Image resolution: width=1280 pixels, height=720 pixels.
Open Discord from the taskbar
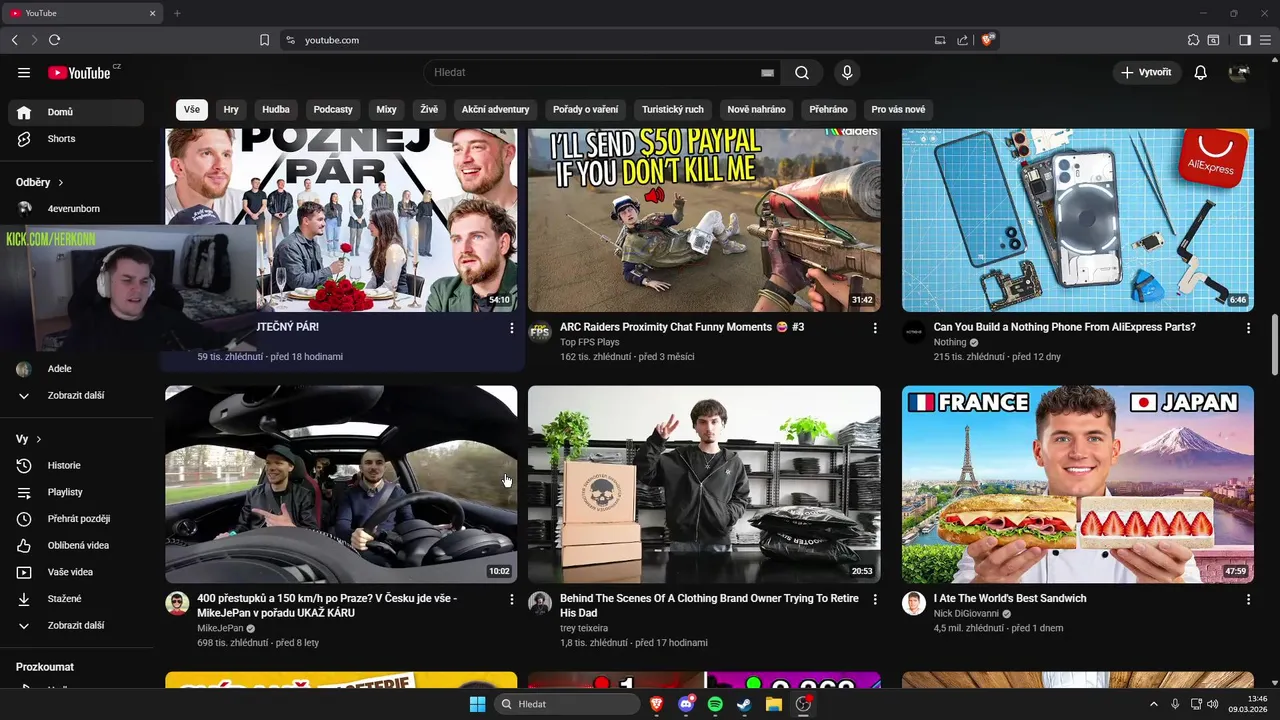click(x=686, y=704)
